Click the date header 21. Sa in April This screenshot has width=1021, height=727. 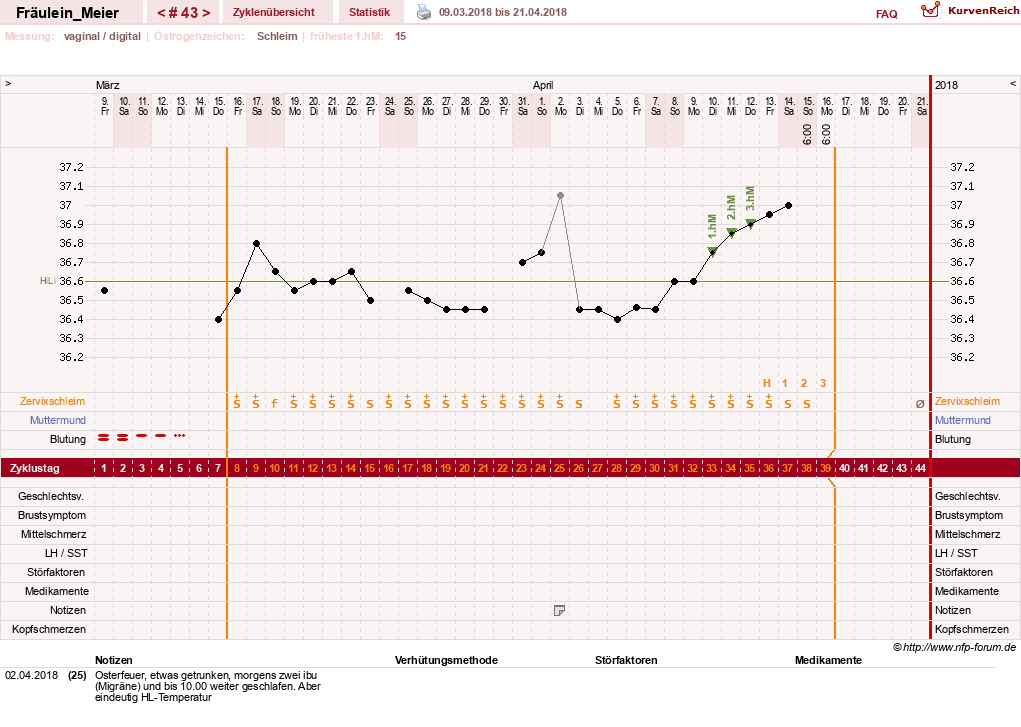[x=921, y=106]
